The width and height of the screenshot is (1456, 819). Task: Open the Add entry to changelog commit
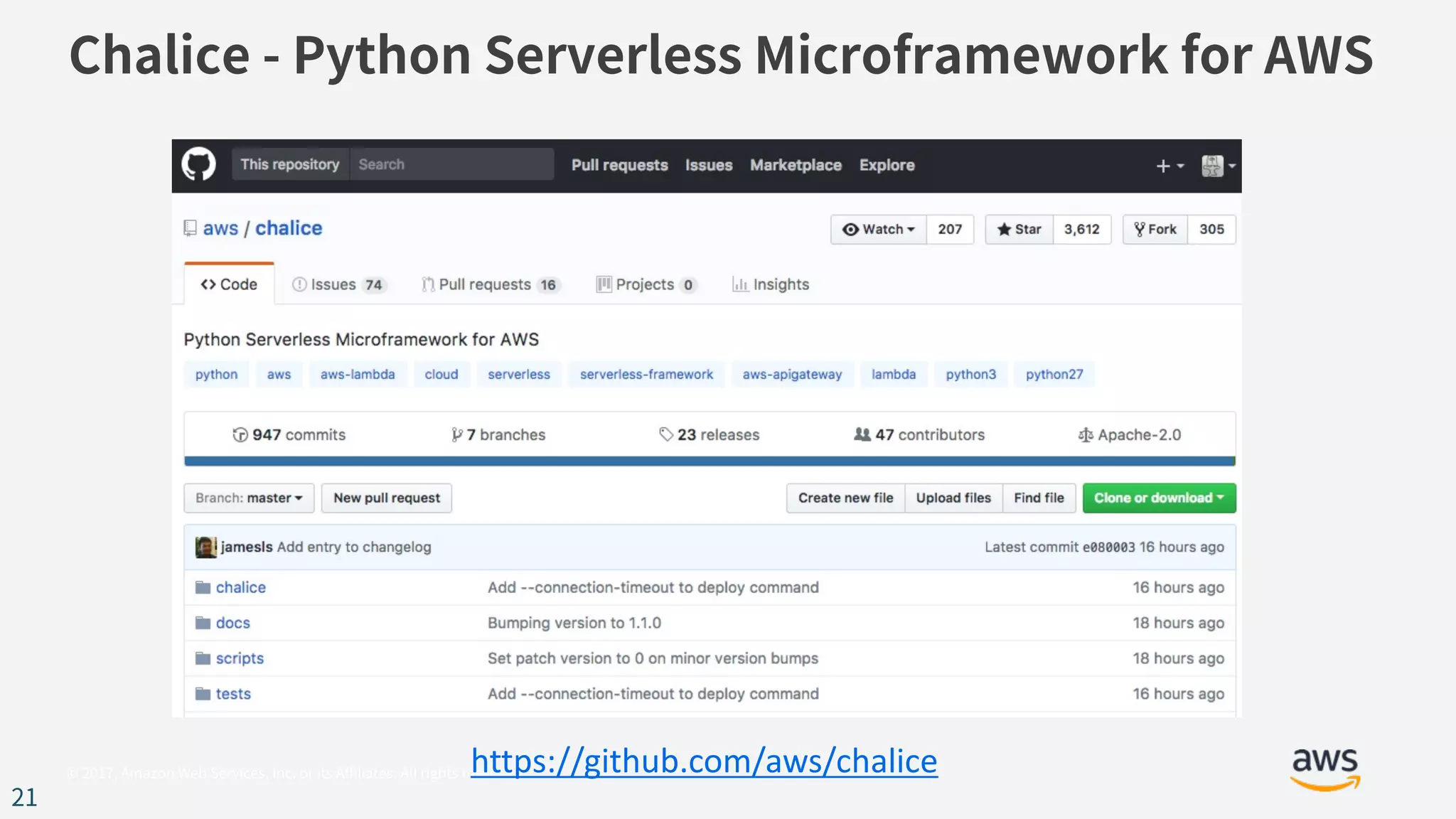354,547
